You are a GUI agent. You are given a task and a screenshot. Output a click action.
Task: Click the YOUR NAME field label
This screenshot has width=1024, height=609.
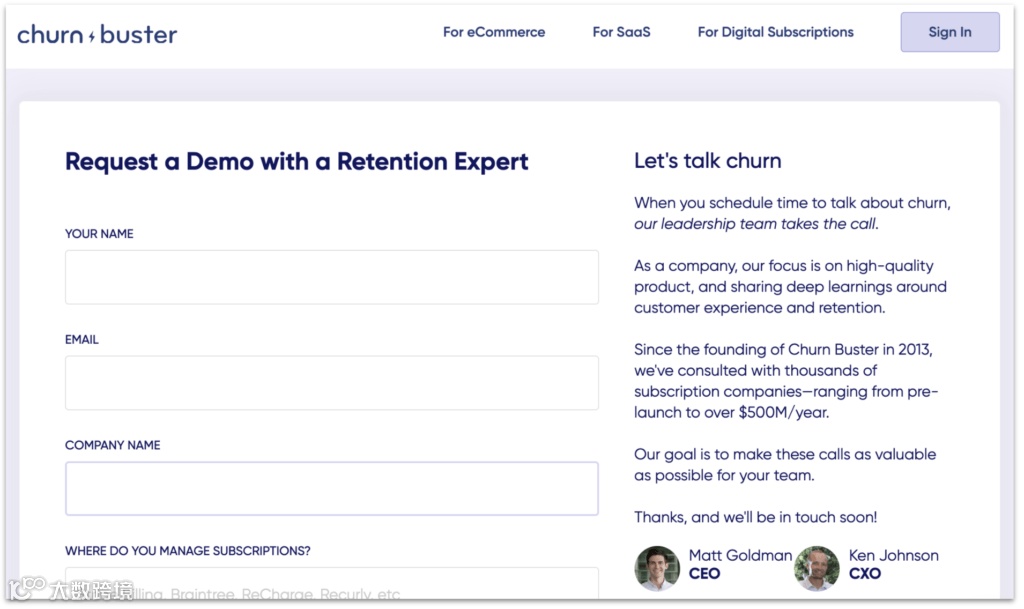(99, 234)
